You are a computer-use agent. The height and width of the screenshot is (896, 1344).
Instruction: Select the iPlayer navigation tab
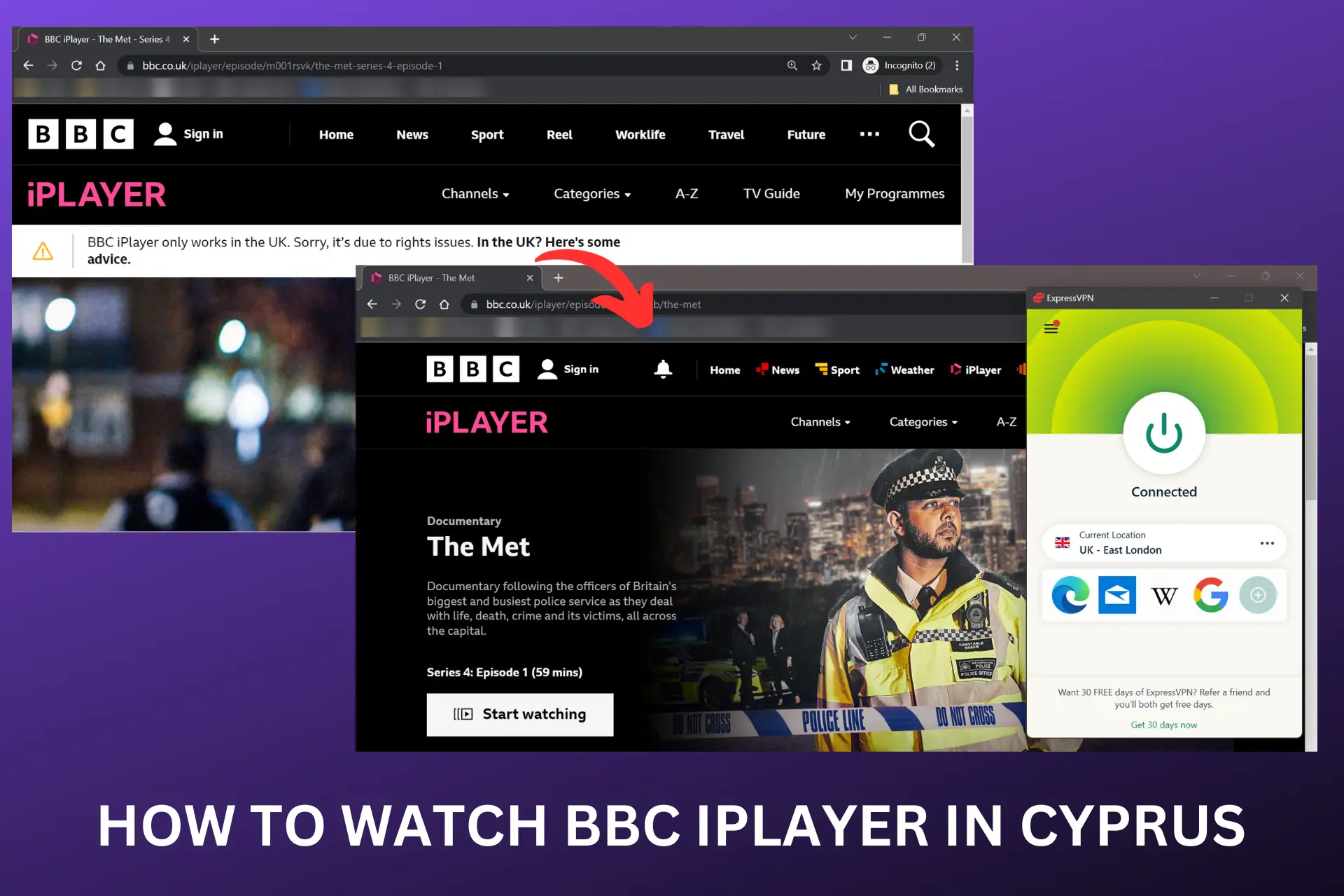coord(981,369)
